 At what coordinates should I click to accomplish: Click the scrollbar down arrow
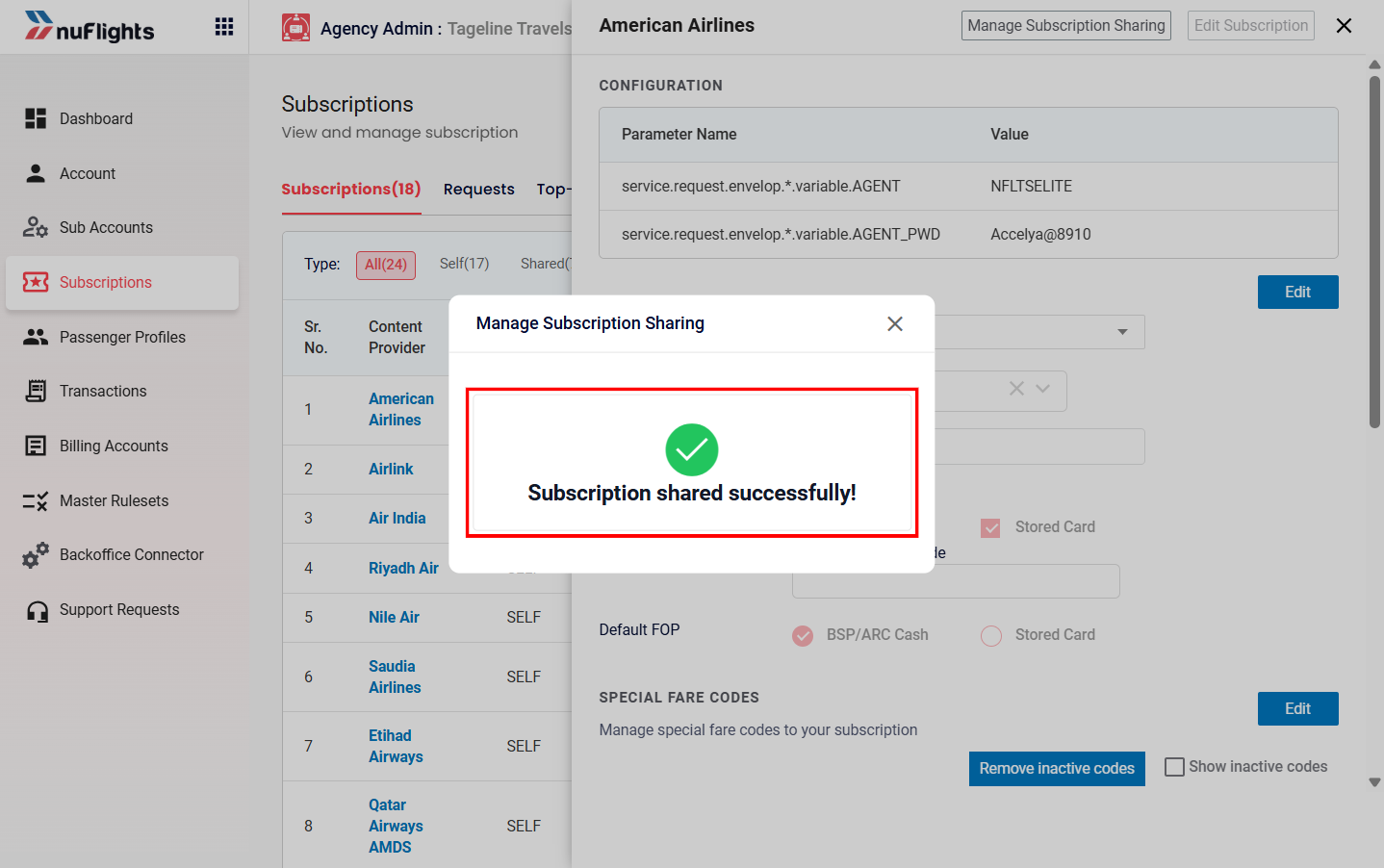1374,782
